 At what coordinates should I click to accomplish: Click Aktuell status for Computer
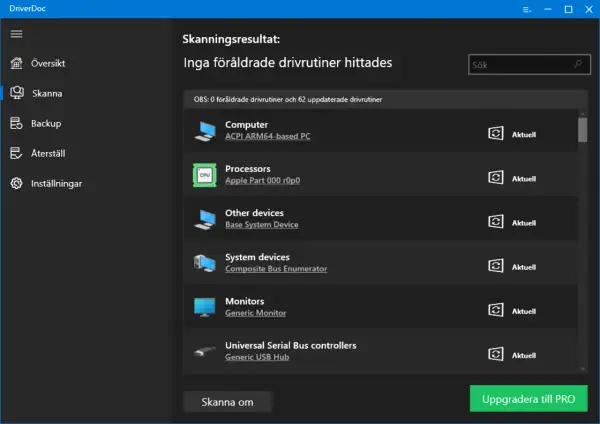click(x=524, y=135)
